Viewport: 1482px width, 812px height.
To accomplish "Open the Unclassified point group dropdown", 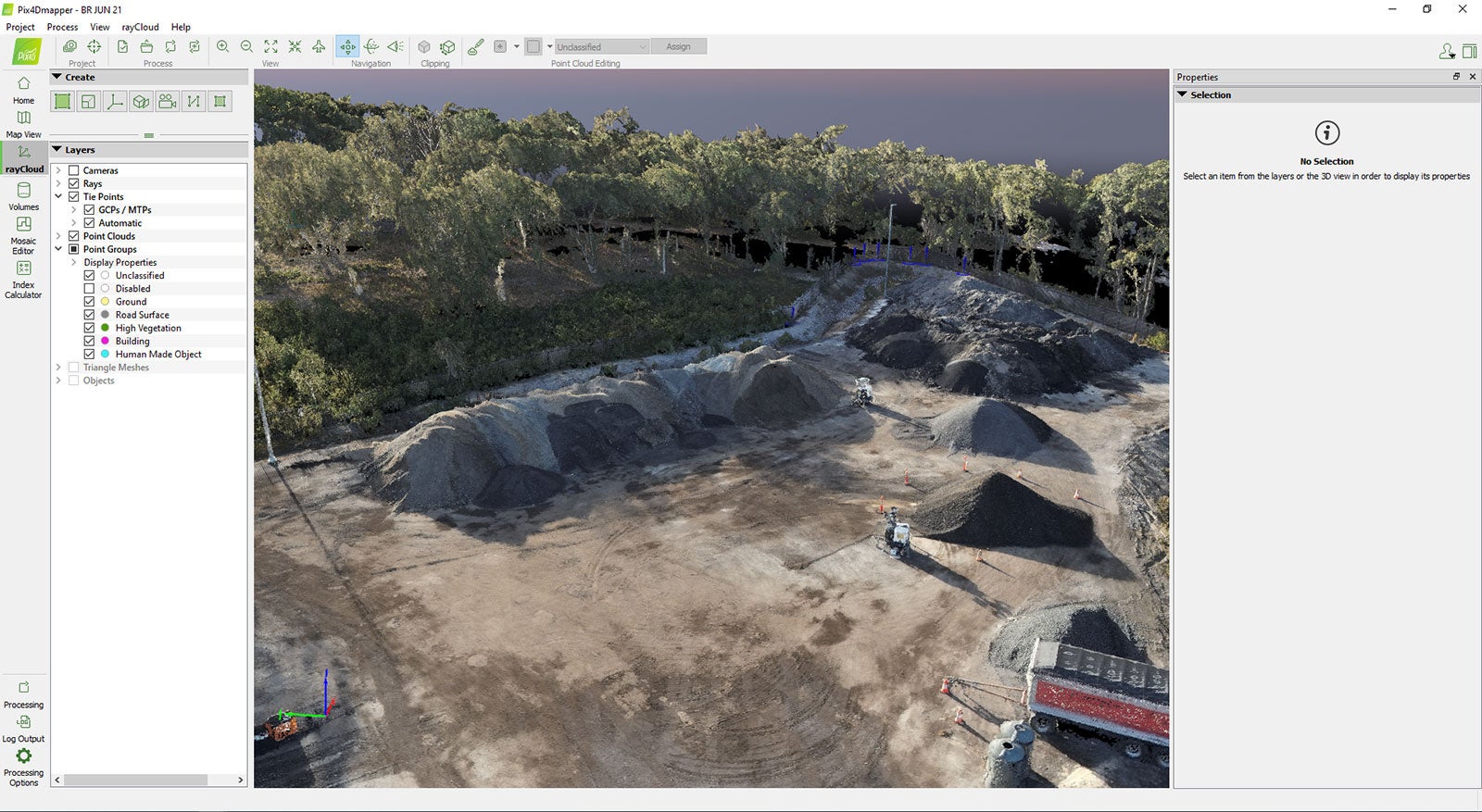I will [602, 46].
